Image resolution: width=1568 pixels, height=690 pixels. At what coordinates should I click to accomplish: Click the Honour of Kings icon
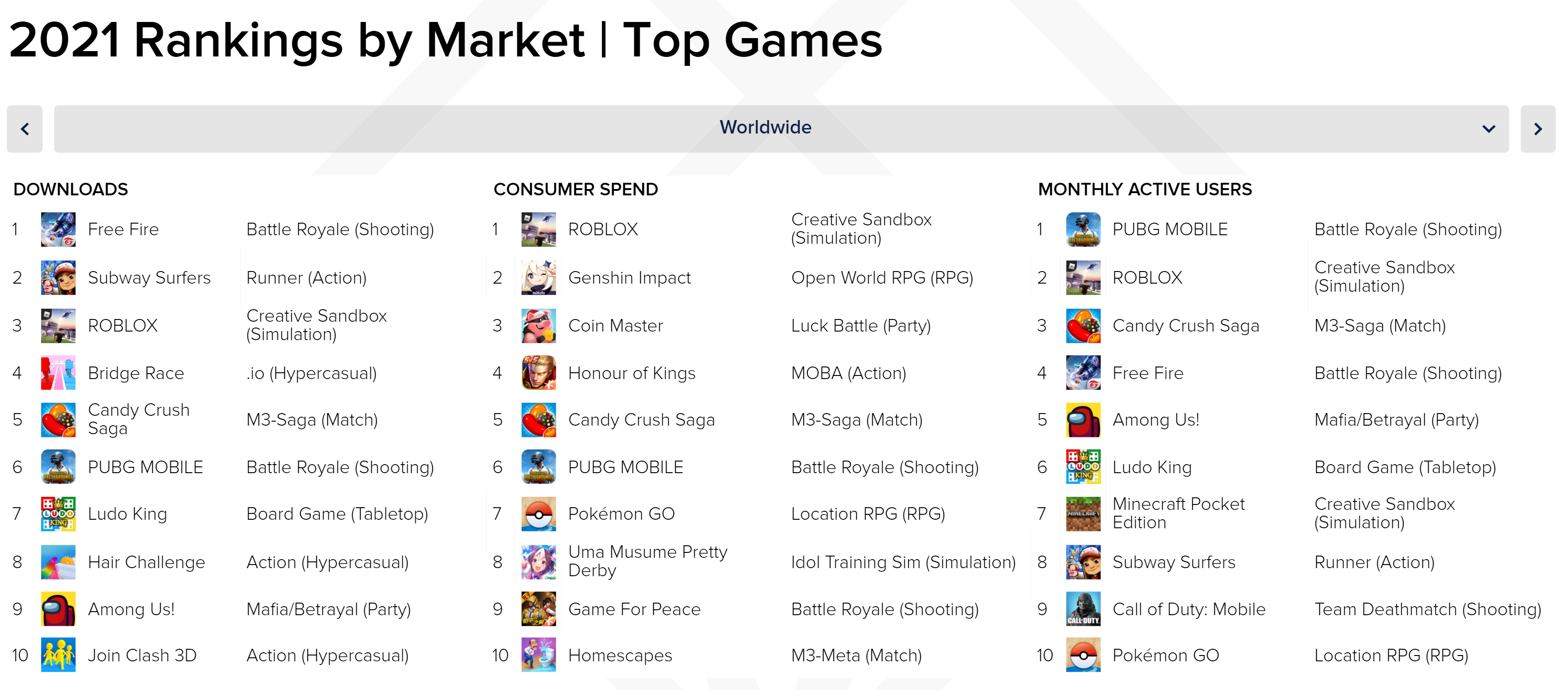click(x=538, y=373)
